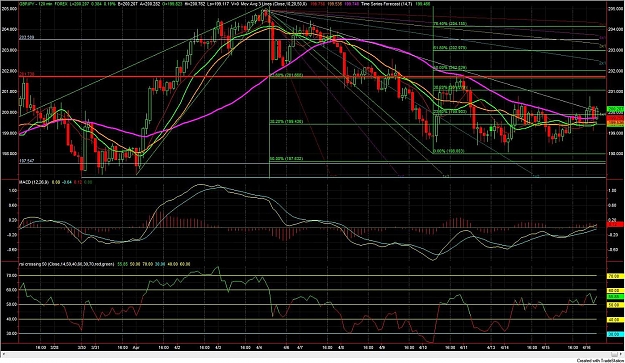Click the Apr date label on time axis
625x363 pixels.
136,348
